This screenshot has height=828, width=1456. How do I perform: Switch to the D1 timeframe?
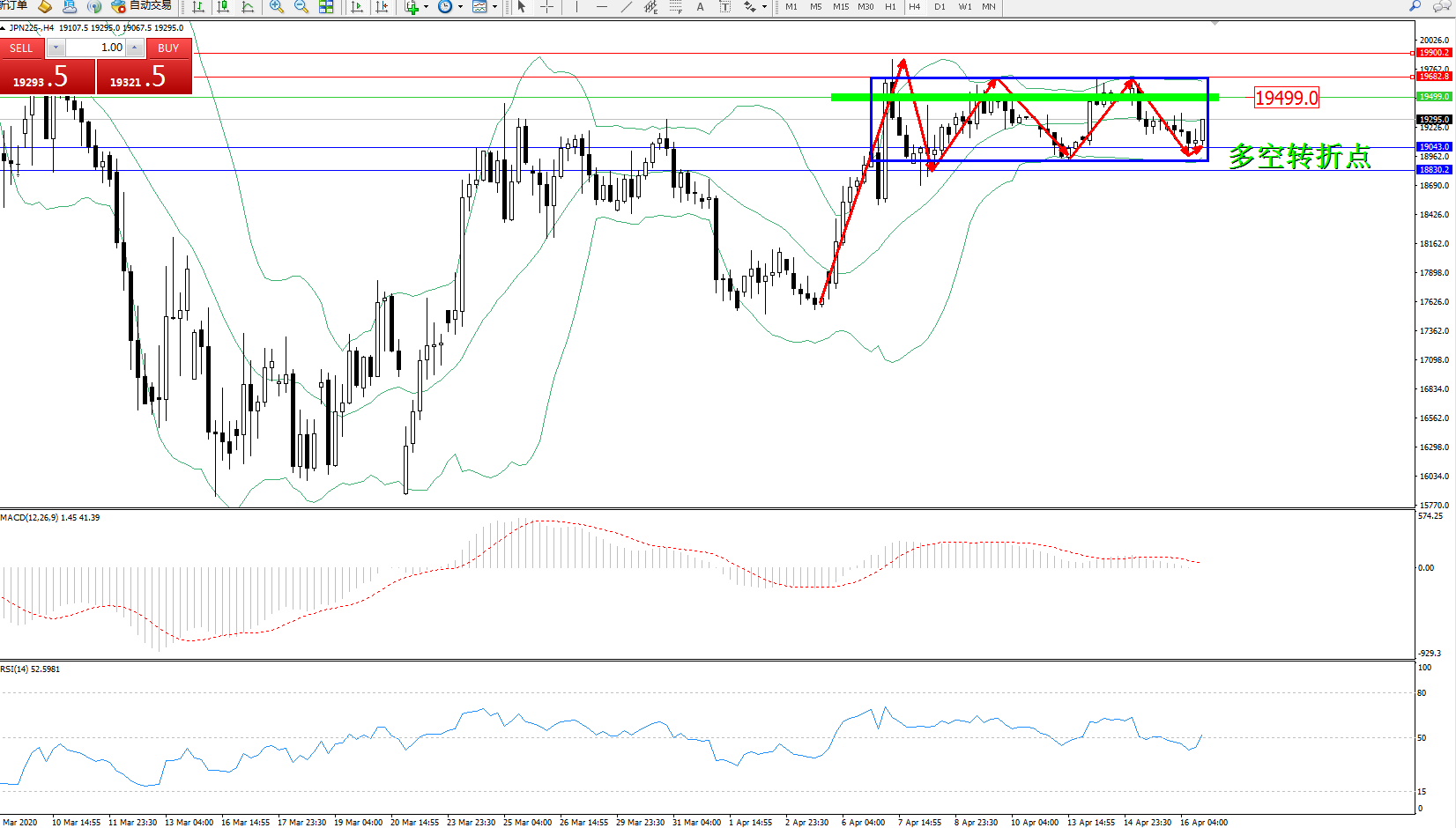click(940, 7)
